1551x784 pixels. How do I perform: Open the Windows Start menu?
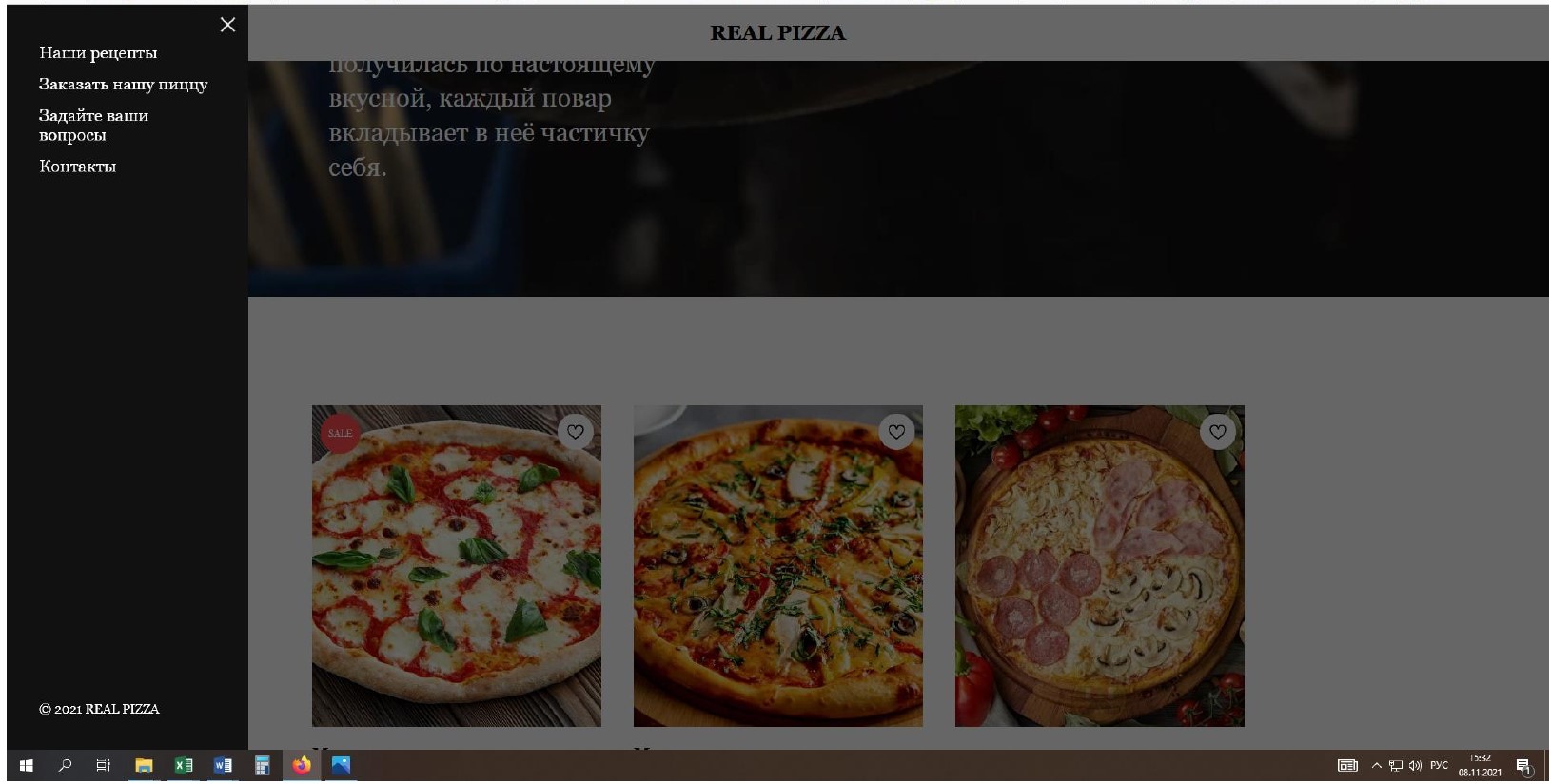tap(27, 765)
